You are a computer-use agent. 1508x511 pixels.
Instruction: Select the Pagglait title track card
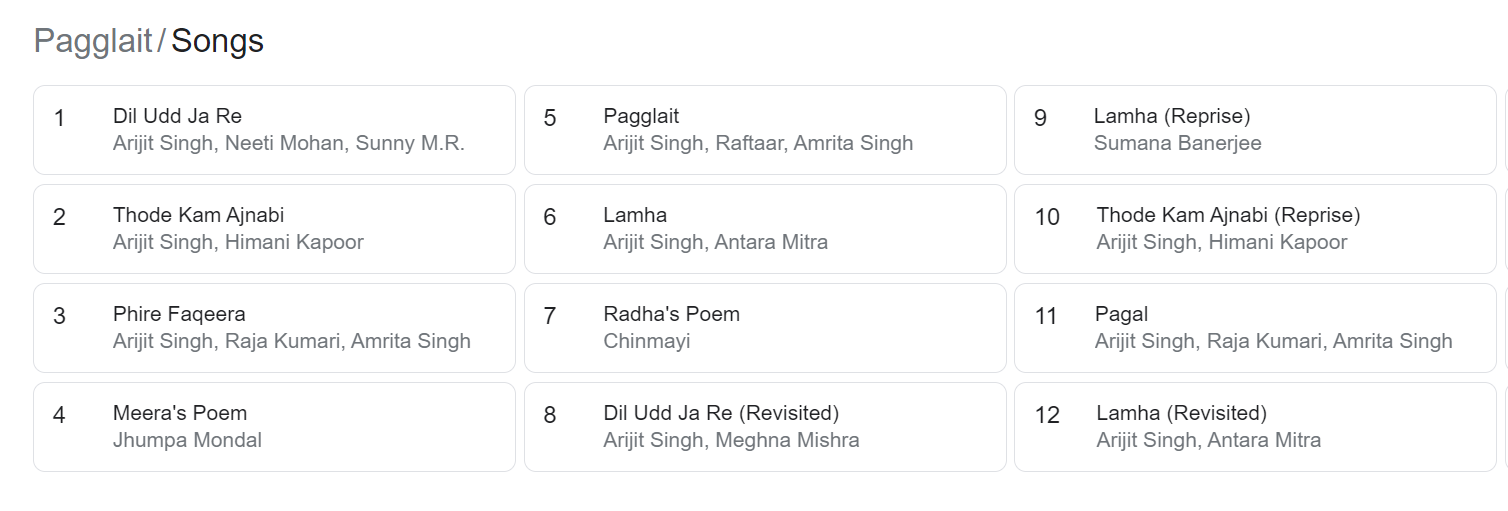(765, 130)
